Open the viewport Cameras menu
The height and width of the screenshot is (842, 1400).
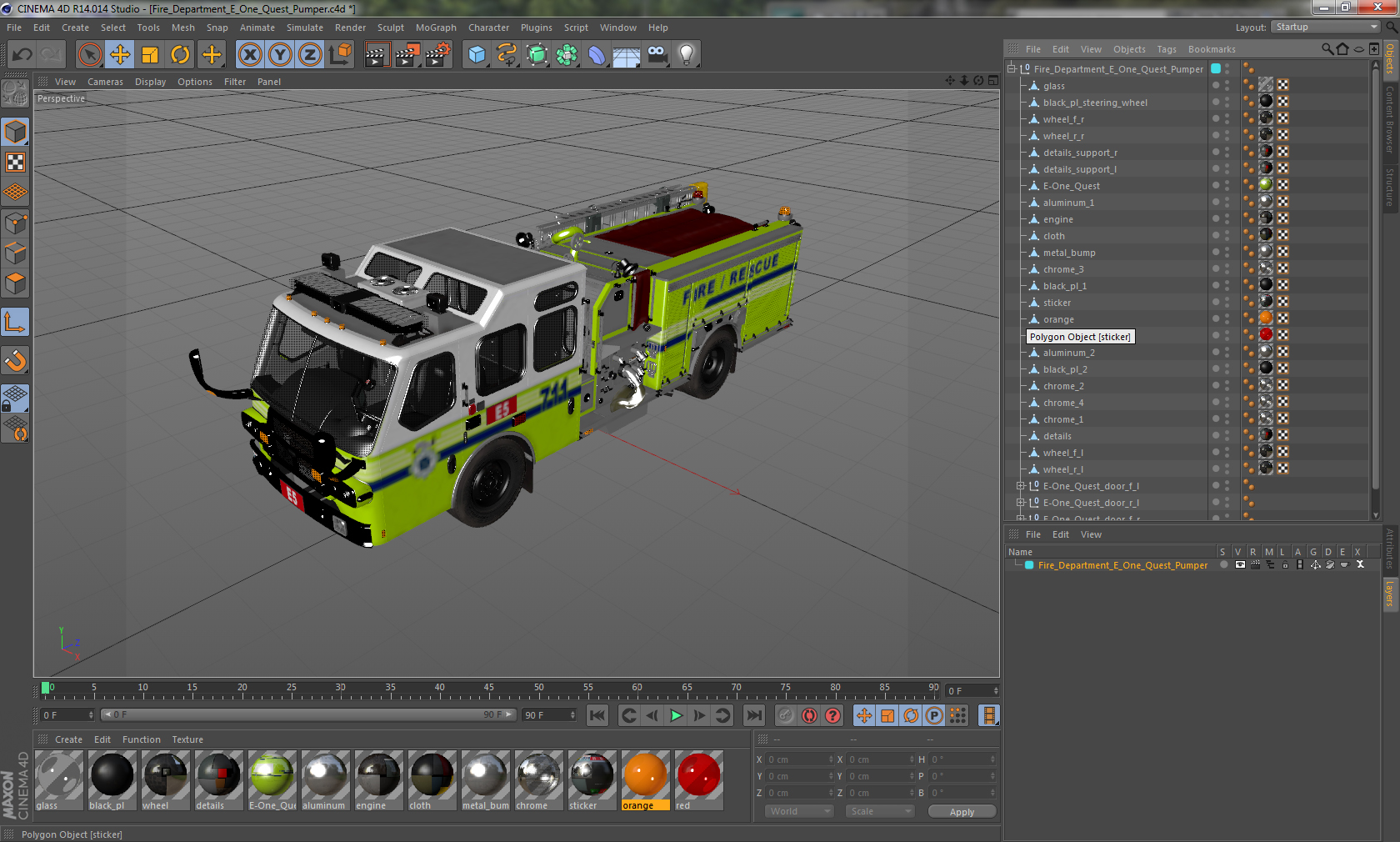click(x=105, y=82)
